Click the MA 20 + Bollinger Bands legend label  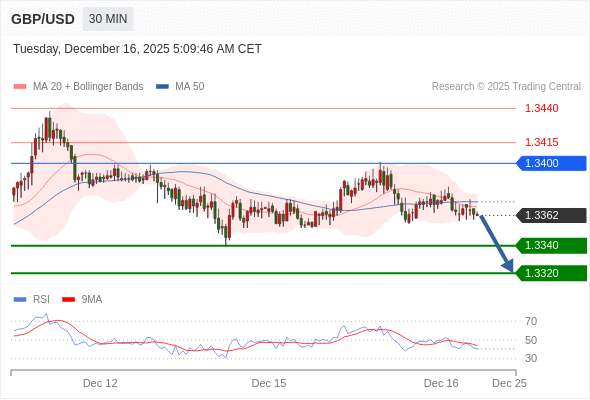88,87
